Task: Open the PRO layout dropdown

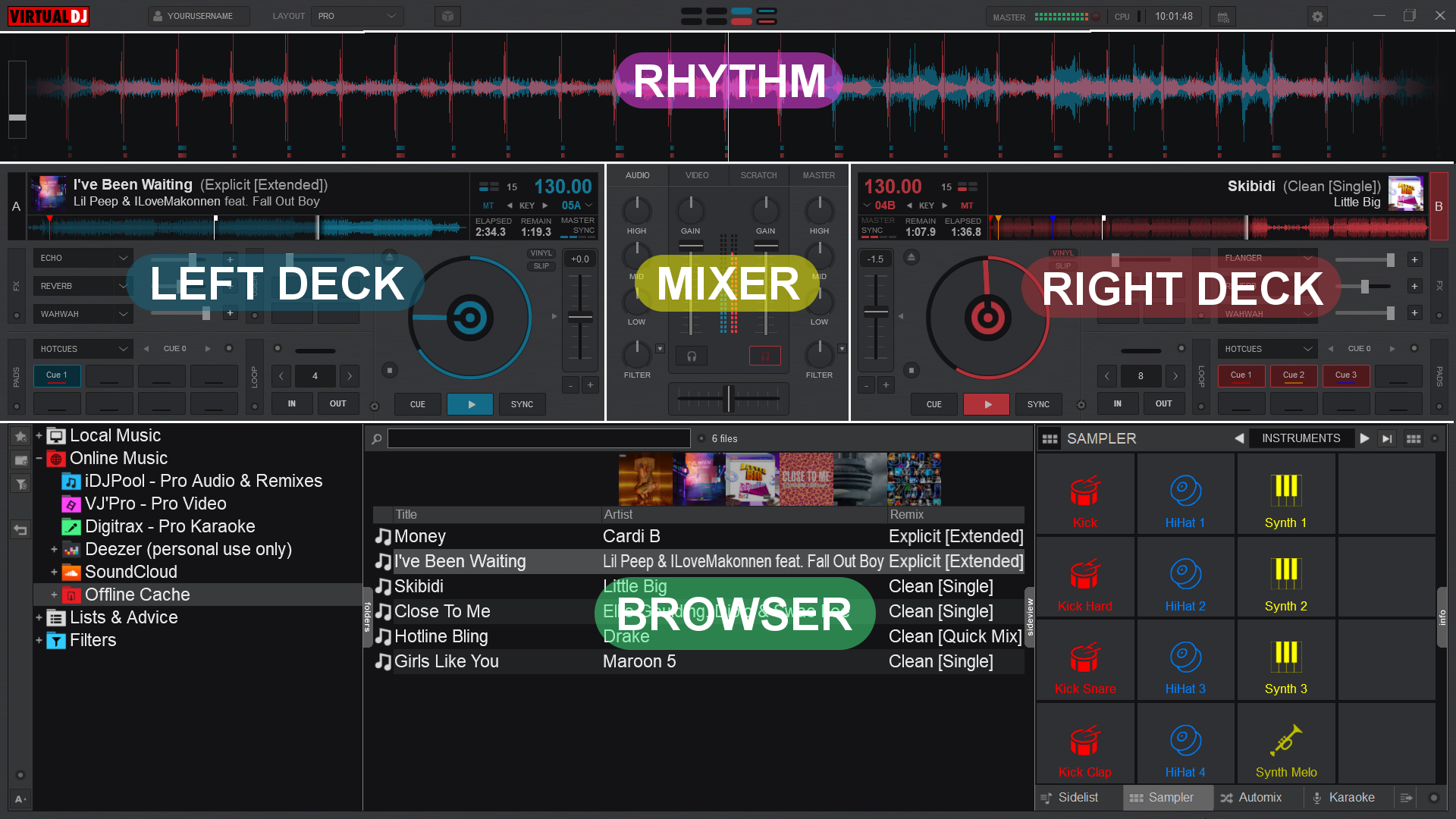Action: [357, 16]
